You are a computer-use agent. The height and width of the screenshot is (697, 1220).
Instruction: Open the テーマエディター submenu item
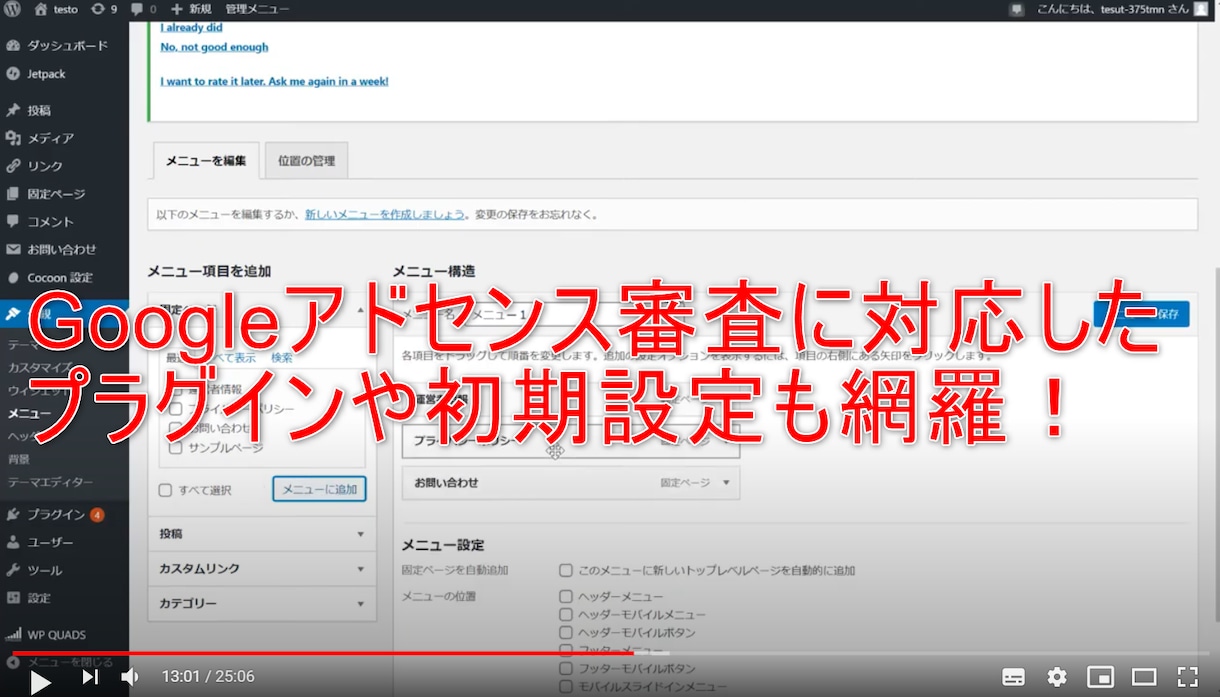50,482
